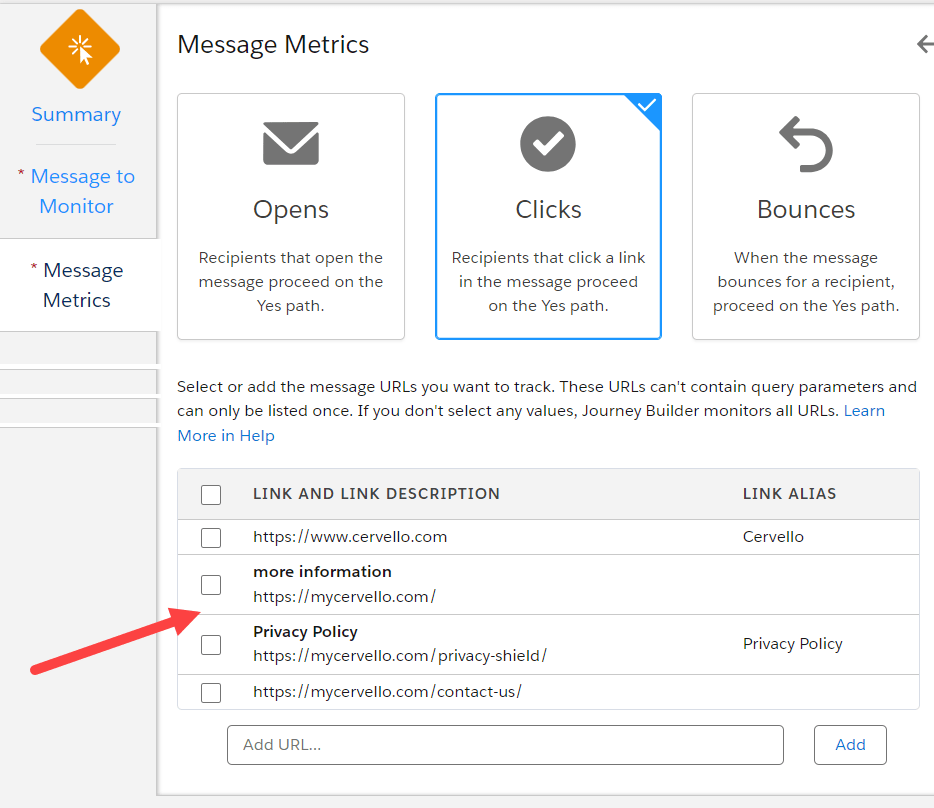
Task: Click the checkmark circle icon on Clicks card
Action: click(x=547, y=144)
